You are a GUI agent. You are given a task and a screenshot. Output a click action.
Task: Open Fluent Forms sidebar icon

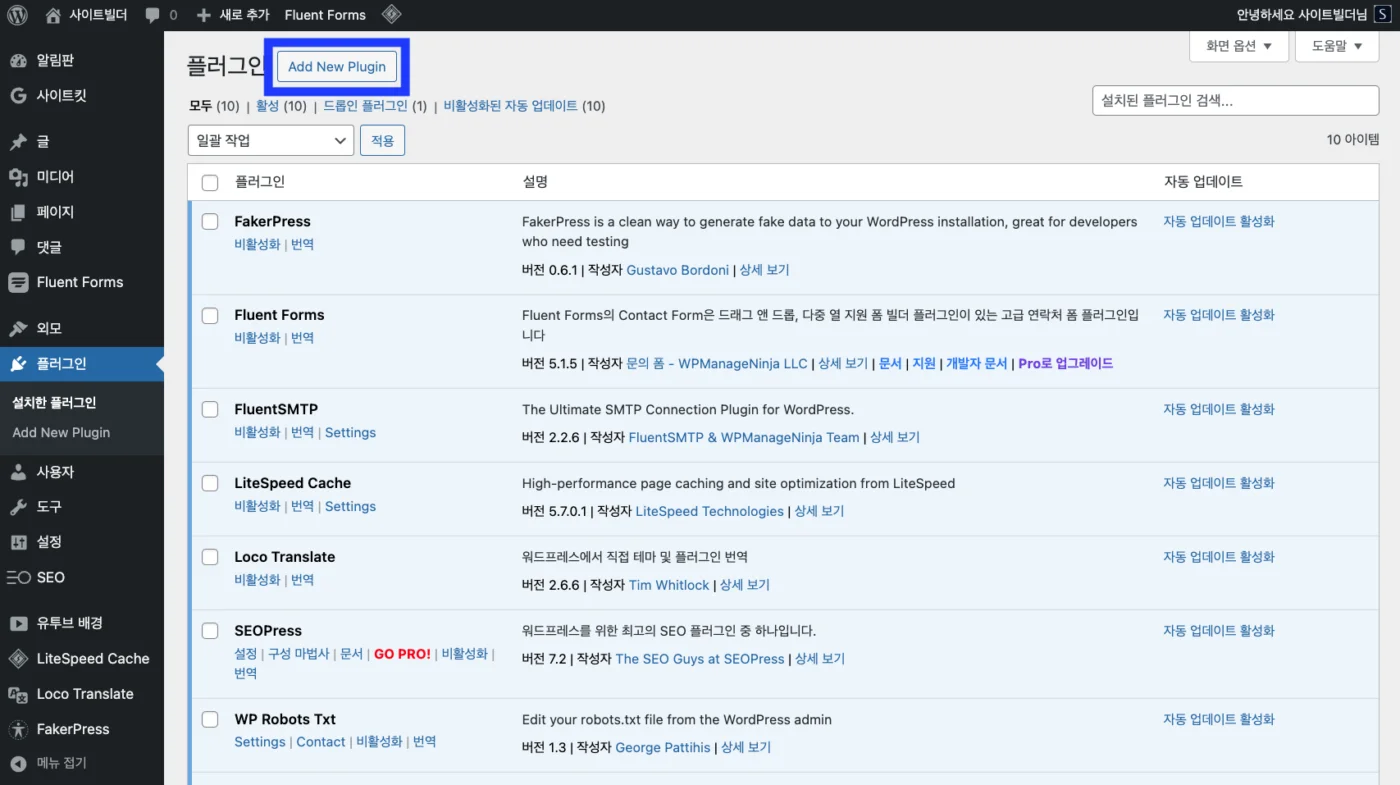18,282
